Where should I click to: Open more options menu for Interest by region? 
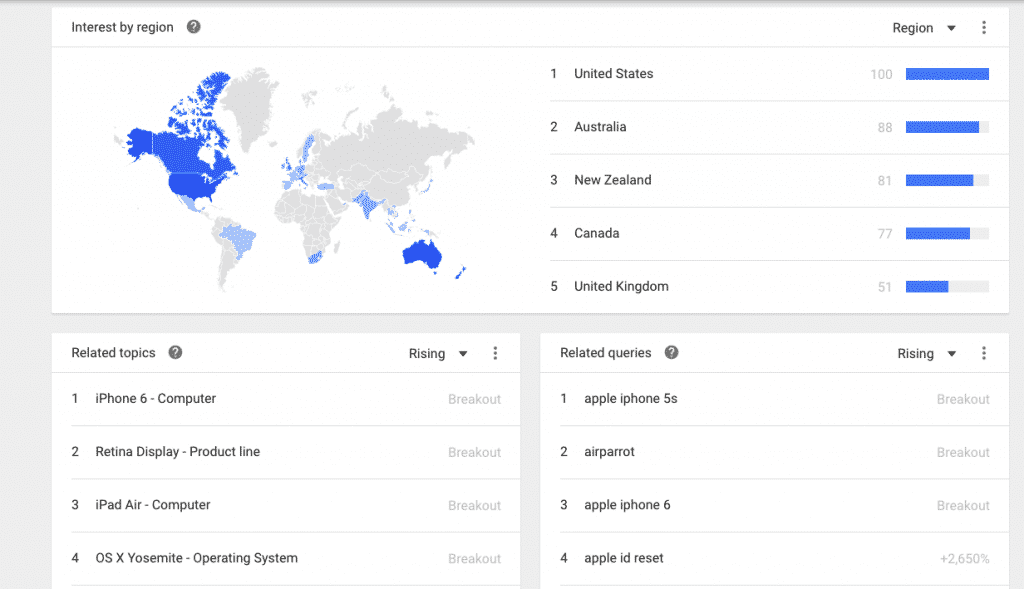click(x=984, y=27)
